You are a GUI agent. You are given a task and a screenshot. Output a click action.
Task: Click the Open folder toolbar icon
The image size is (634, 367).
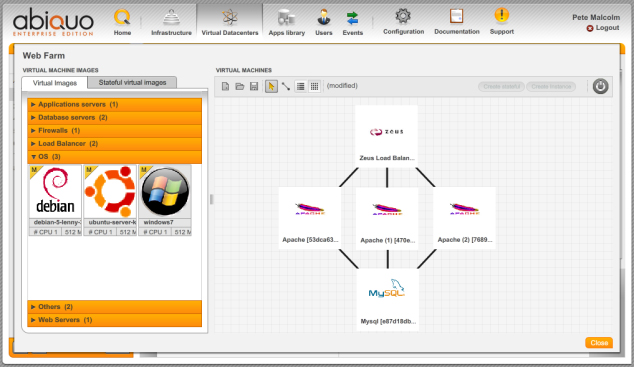240,86
